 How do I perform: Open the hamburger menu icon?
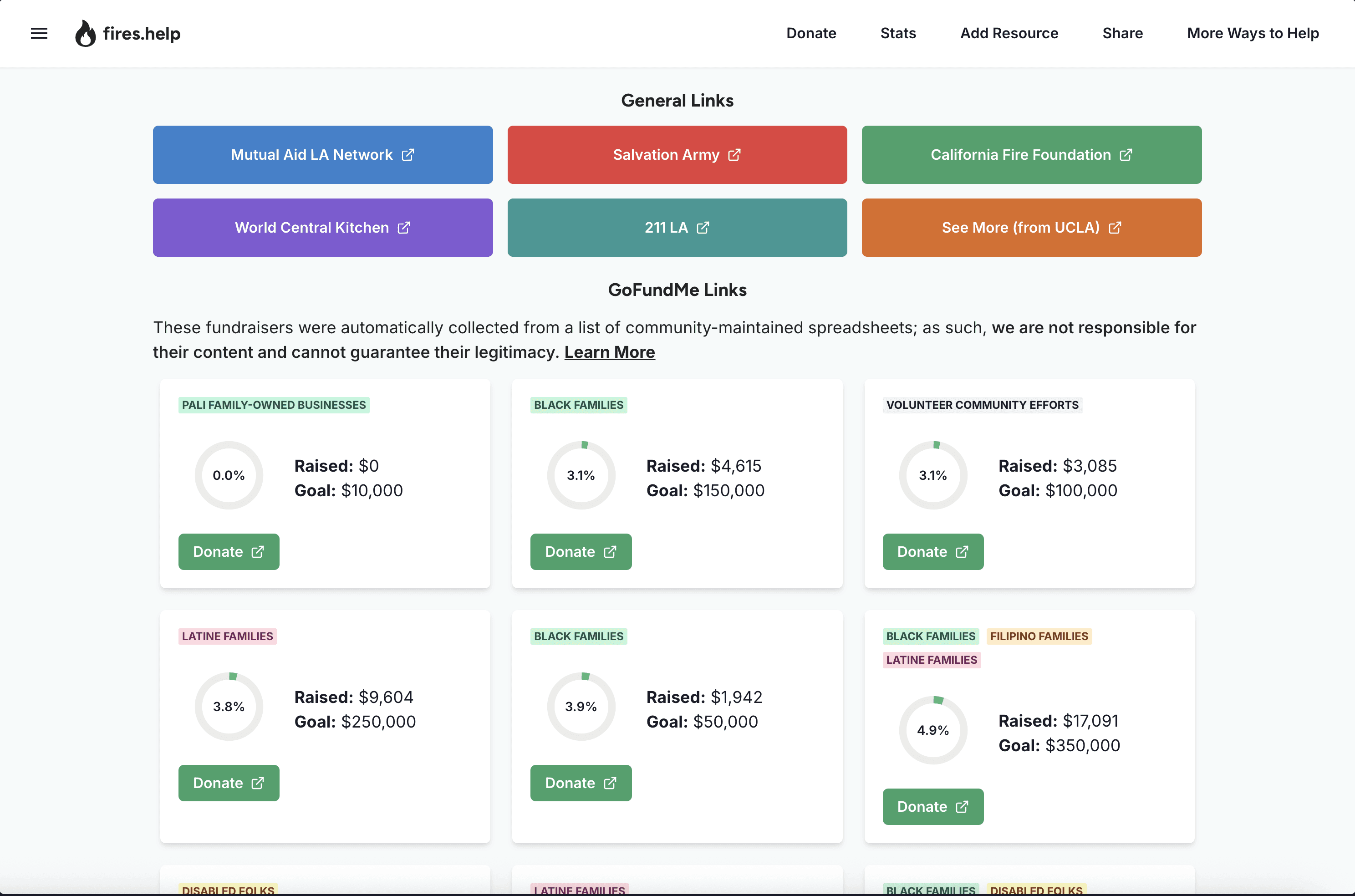(x=39, y=33)
